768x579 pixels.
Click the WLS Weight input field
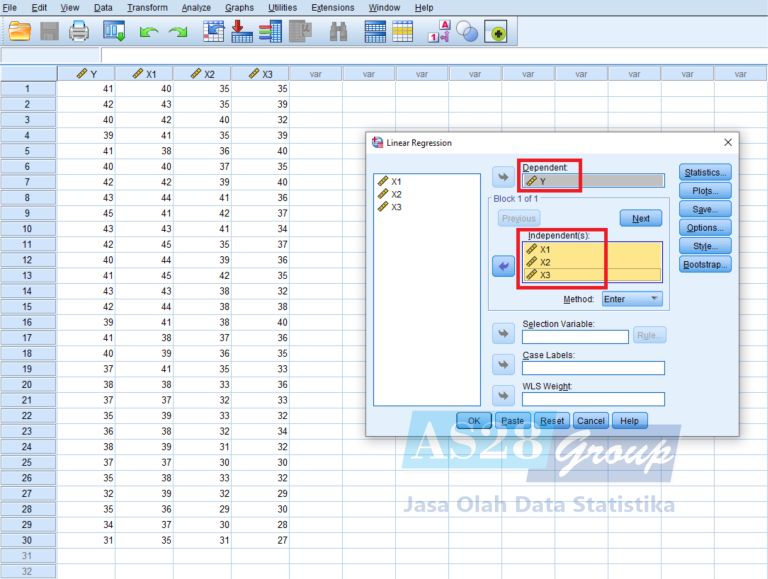coord(593,399)
